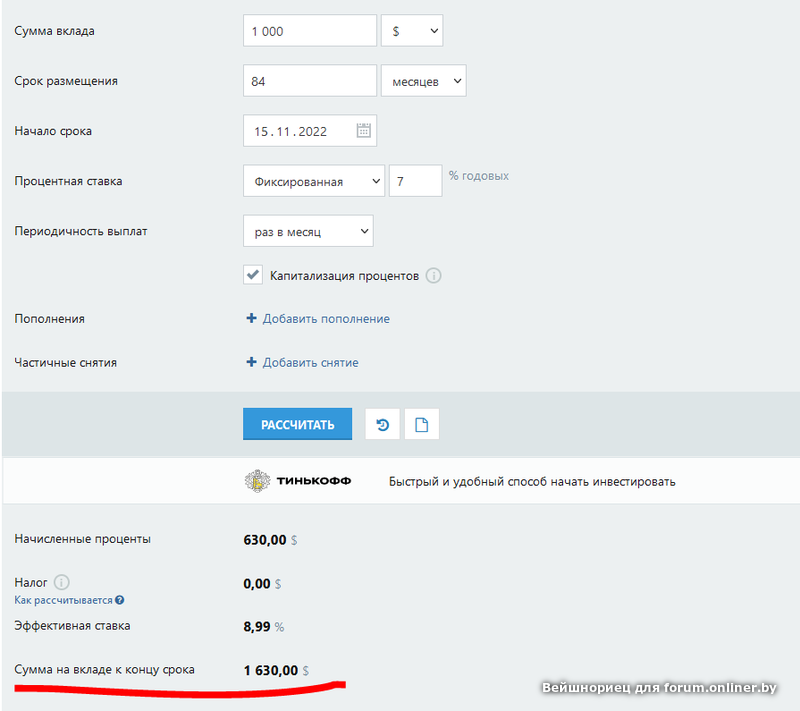
Task: Click the document export icon button
Action: (x=421, y=424)
